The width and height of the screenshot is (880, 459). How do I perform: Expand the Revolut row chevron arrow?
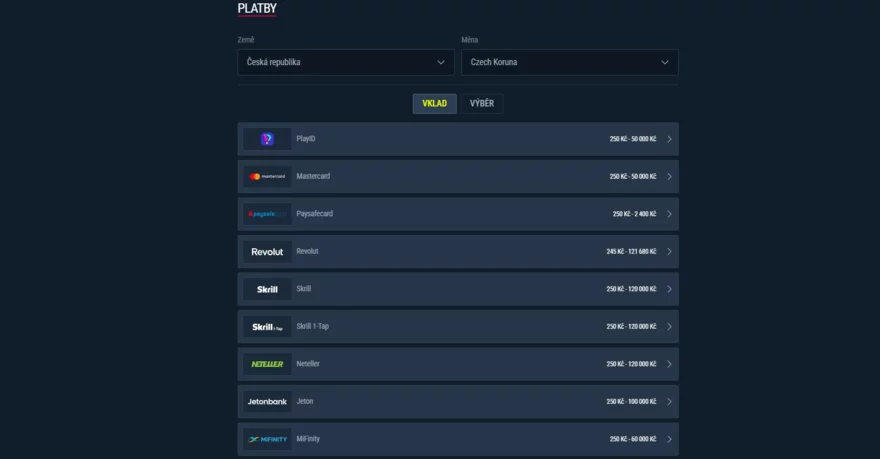point(669,252)
